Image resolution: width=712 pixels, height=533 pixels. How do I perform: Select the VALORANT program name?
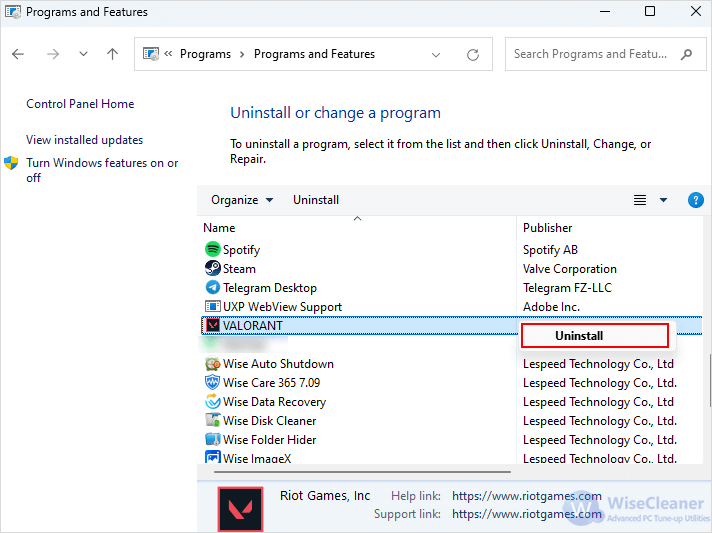tap(252, 326)
